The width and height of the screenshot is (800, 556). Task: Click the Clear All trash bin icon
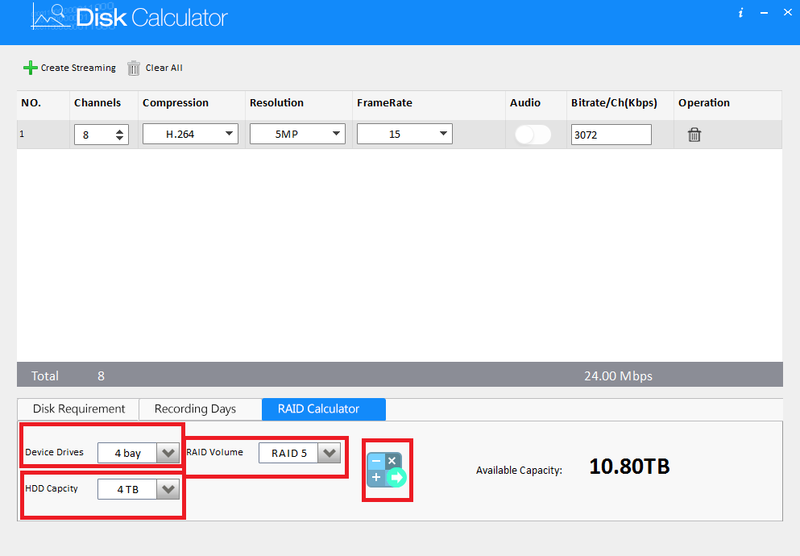(x=134, y=68)
